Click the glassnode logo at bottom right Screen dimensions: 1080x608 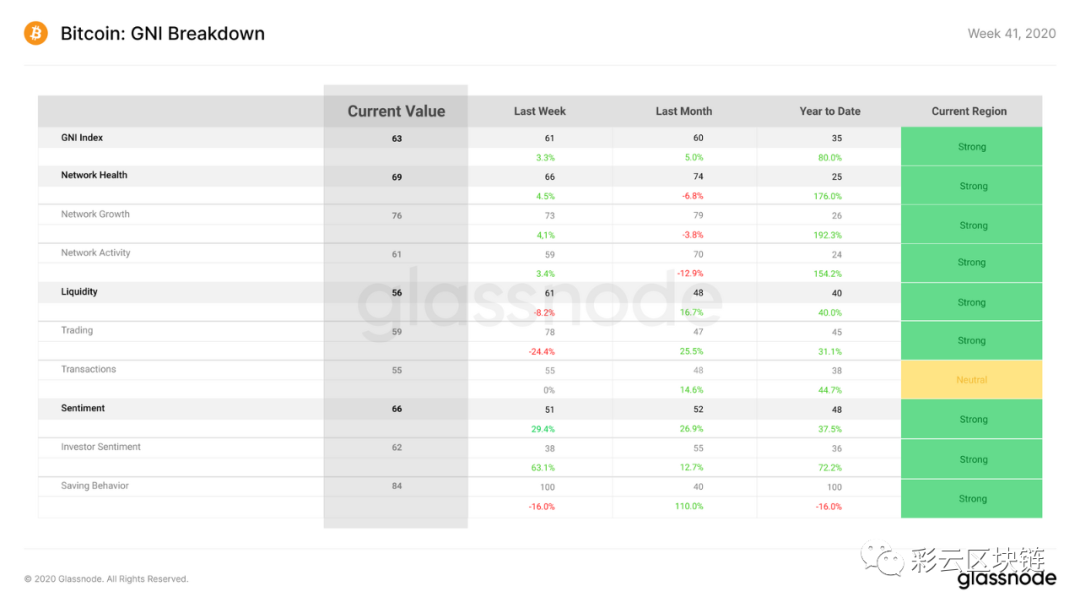click(x=1006, y=578)
